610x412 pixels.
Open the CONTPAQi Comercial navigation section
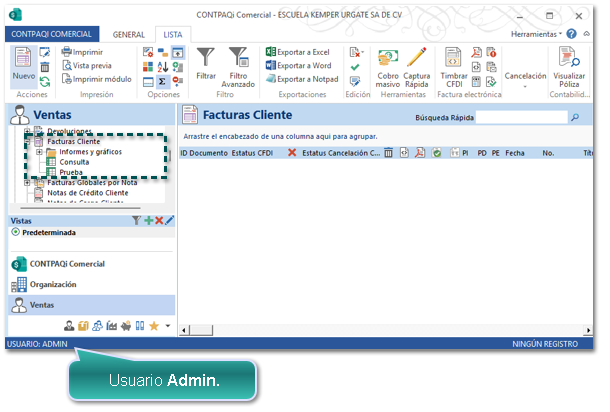92,264
